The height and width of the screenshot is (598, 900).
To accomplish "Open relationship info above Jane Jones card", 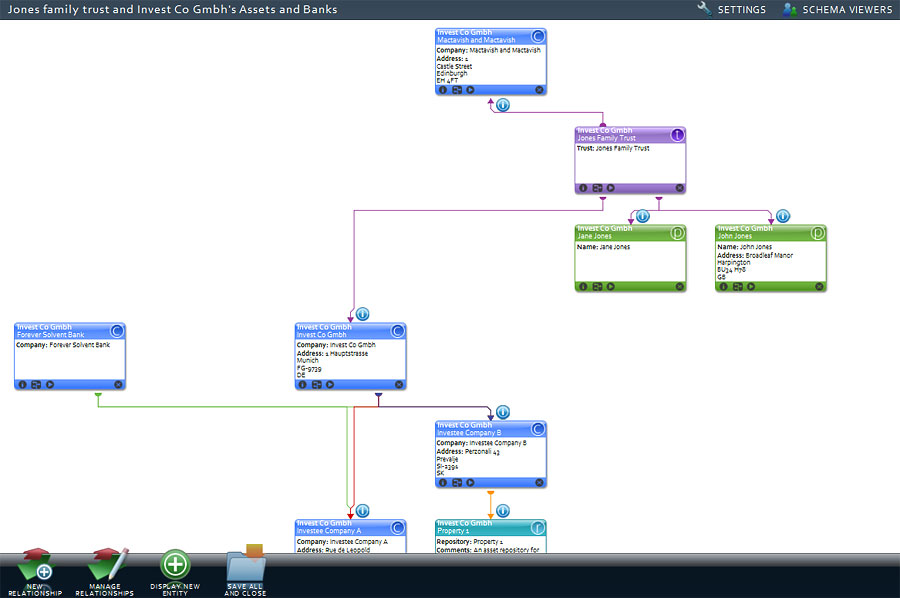I will point(643,216).
